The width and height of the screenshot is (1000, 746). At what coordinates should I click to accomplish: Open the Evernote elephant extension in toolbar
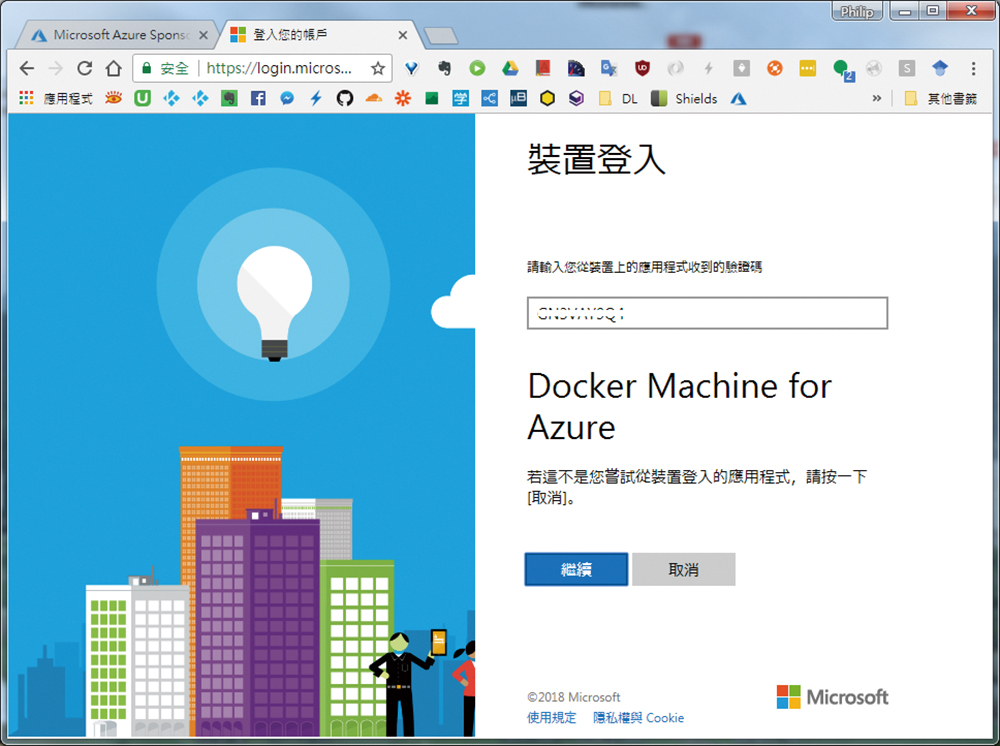tap(444, 68)
